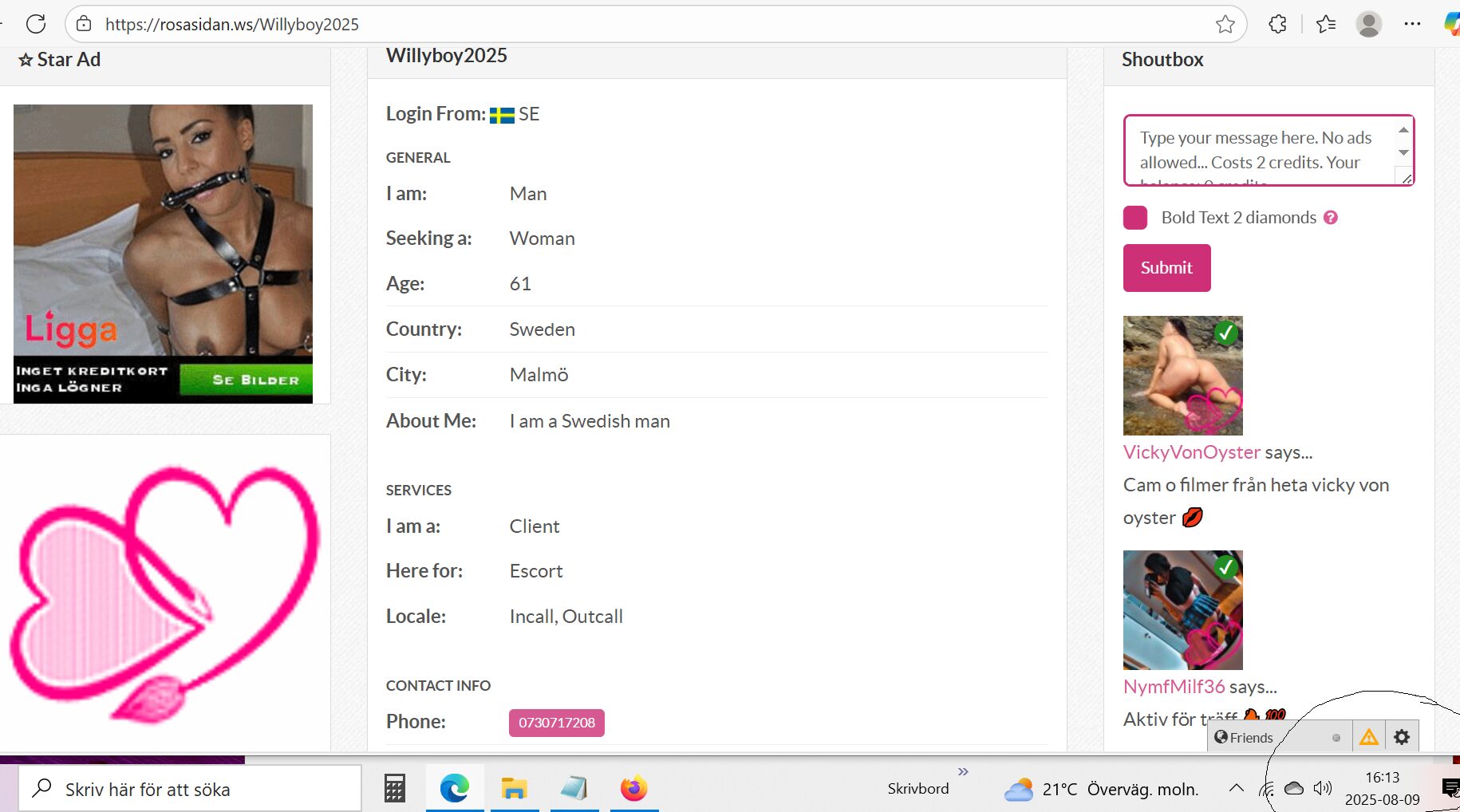
Task: Show hidden system tray icons chevron
Action: (x=1236, y=788)
